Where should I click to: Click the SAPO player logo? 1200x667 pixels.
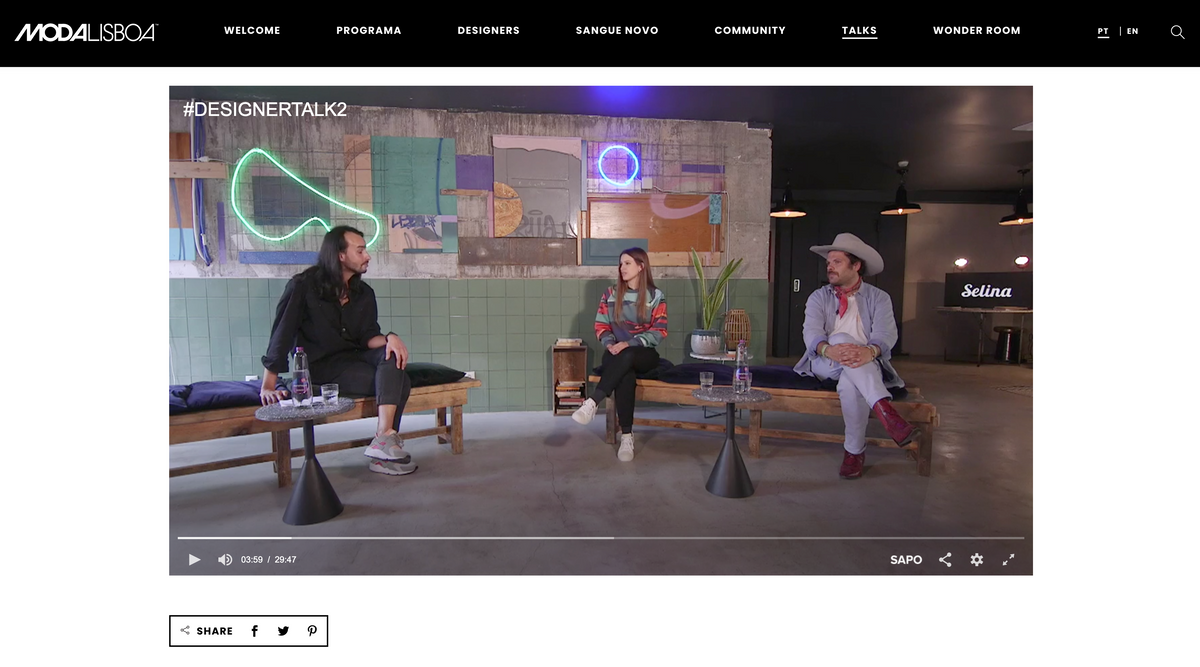click(x=906, y=560)
